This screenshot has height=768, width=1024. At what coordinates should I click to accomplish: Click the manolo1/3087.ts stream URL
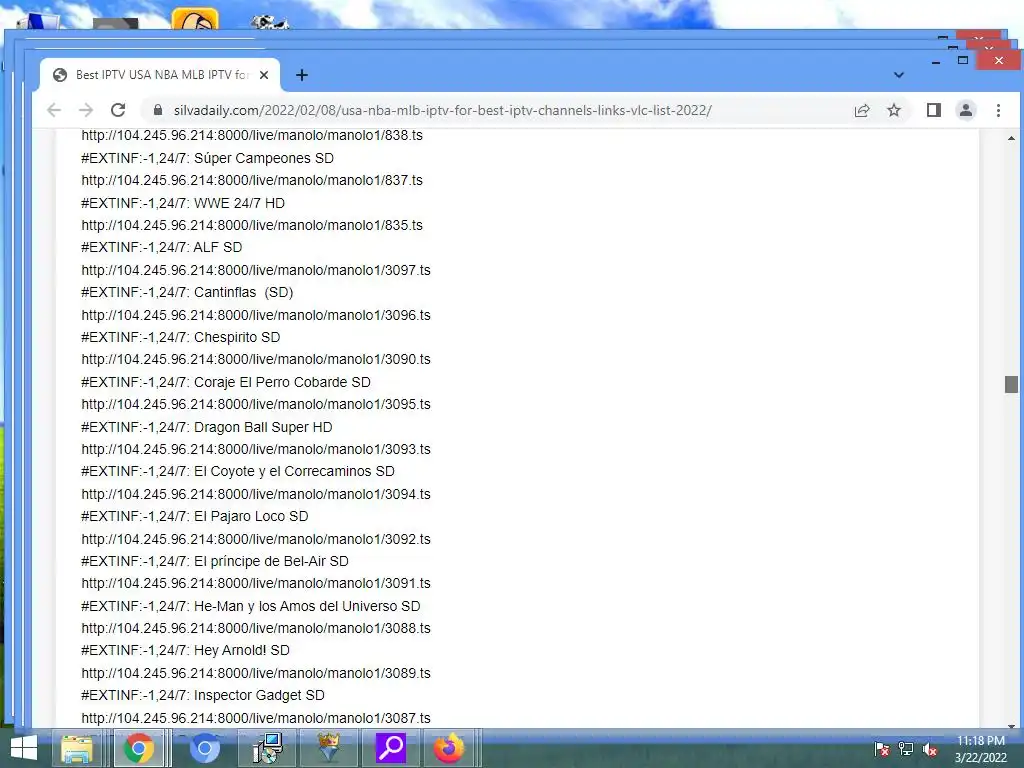[256, 718]
